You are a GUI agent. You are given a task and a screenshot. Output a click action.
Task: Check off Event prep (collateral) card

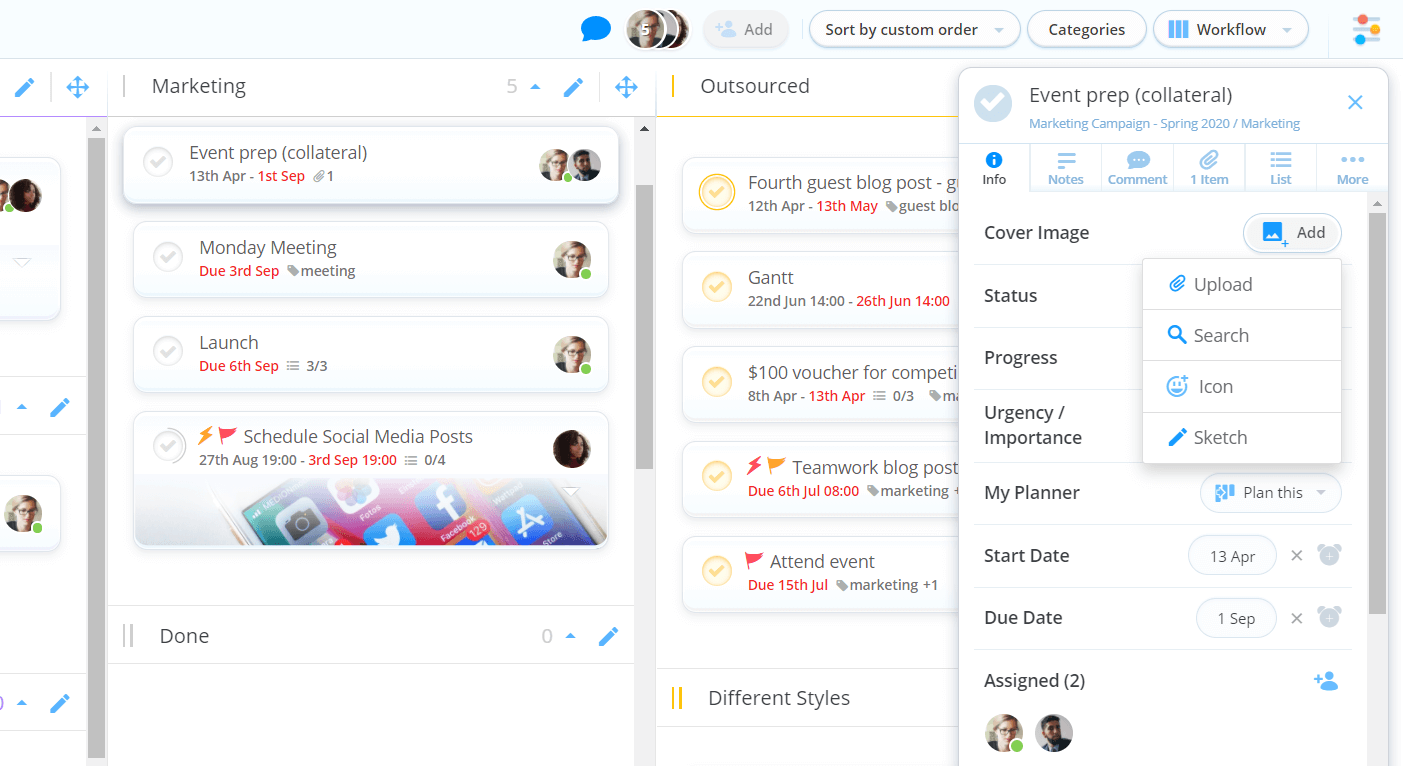(158, 162)
